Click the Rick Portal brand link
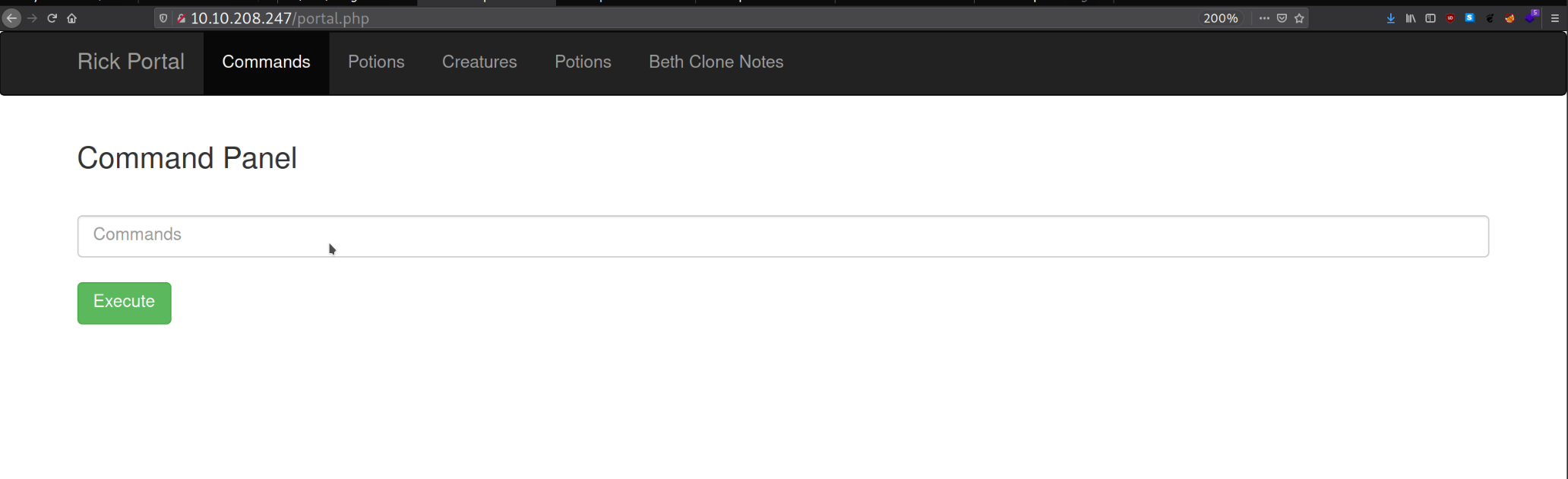1568x479 pixels. click(x=131, y=62)
